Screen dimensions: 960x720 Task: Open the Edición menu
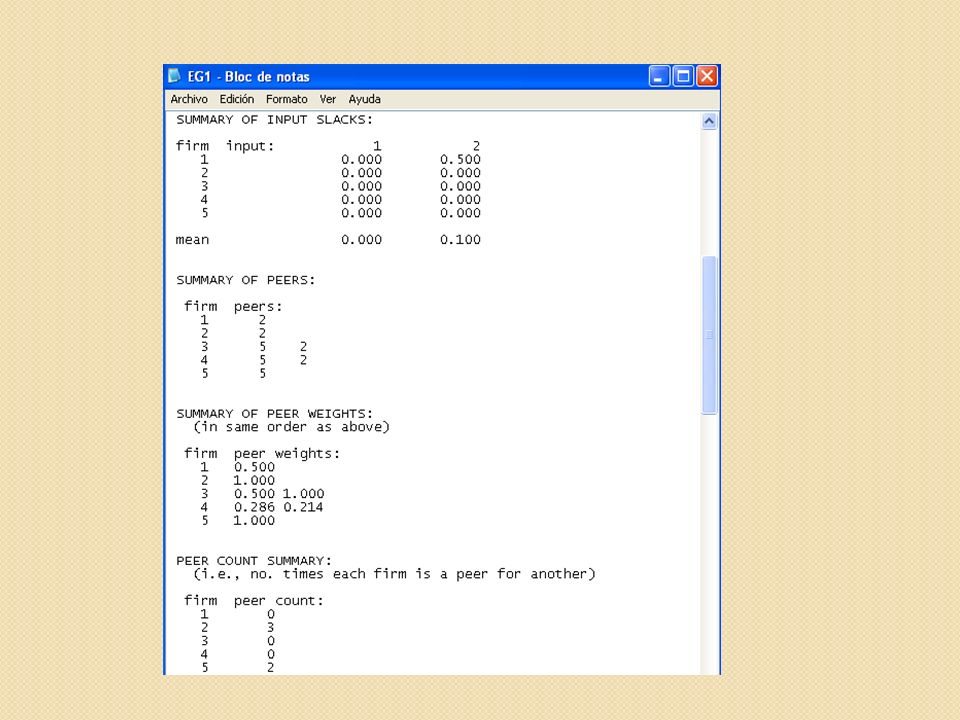(236, 99)
